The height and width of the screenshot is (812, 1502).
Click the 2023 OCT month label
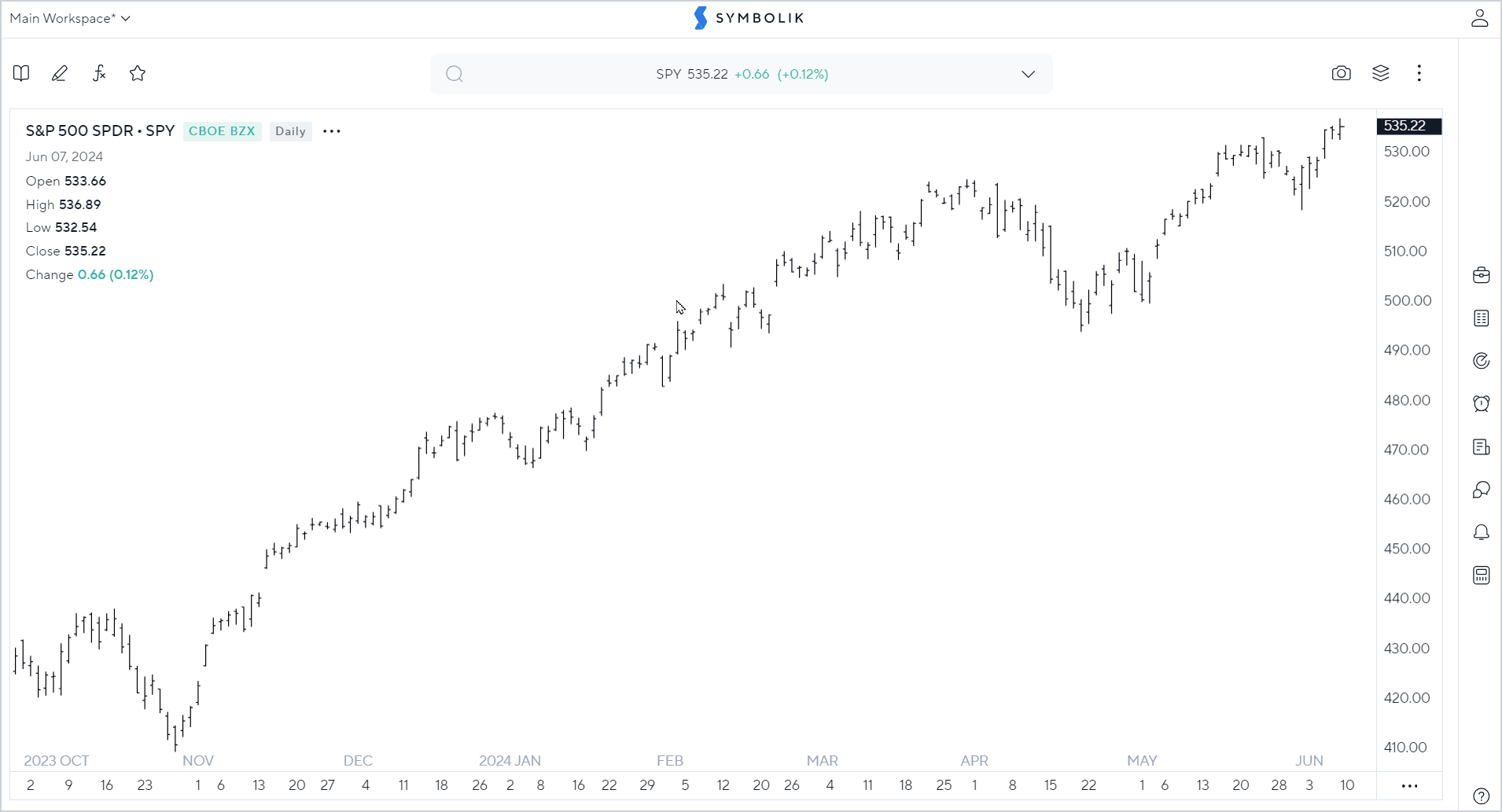click(x=57, y=761)
